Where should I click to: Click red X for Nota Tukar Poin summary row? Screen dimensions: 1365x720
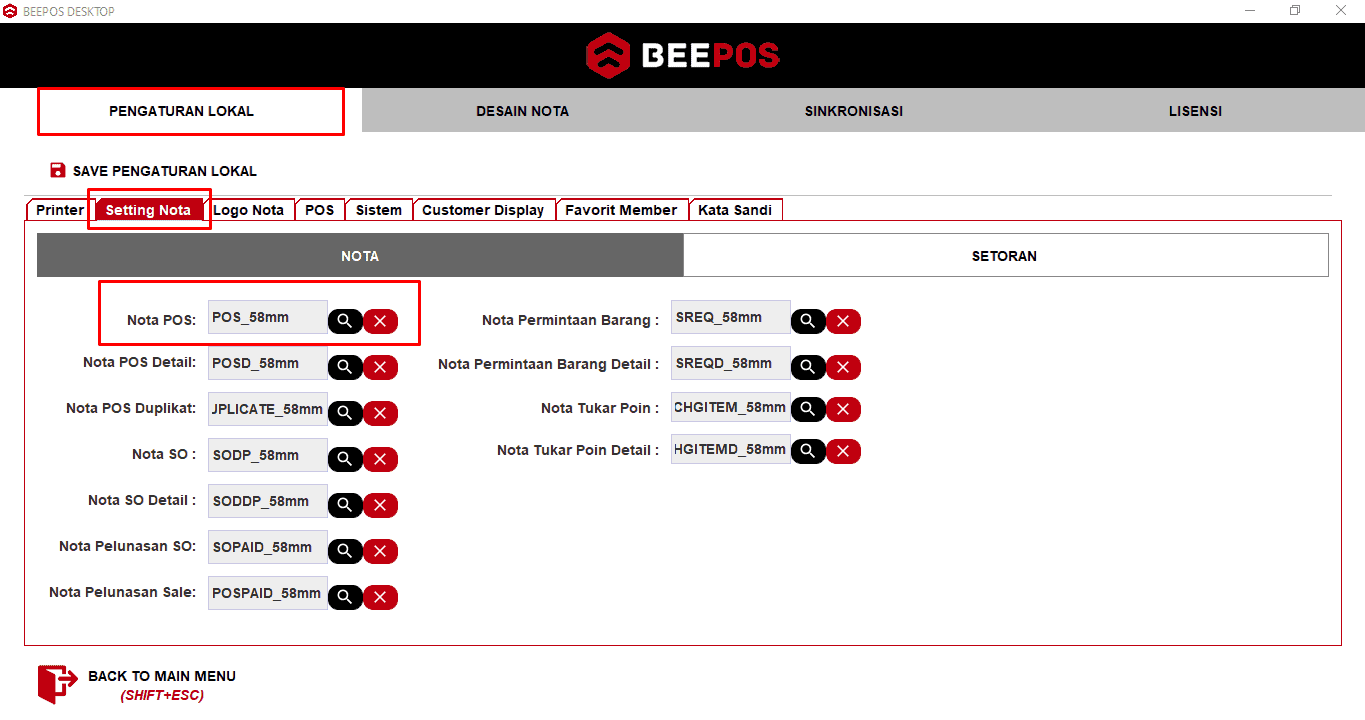point(843,409)
